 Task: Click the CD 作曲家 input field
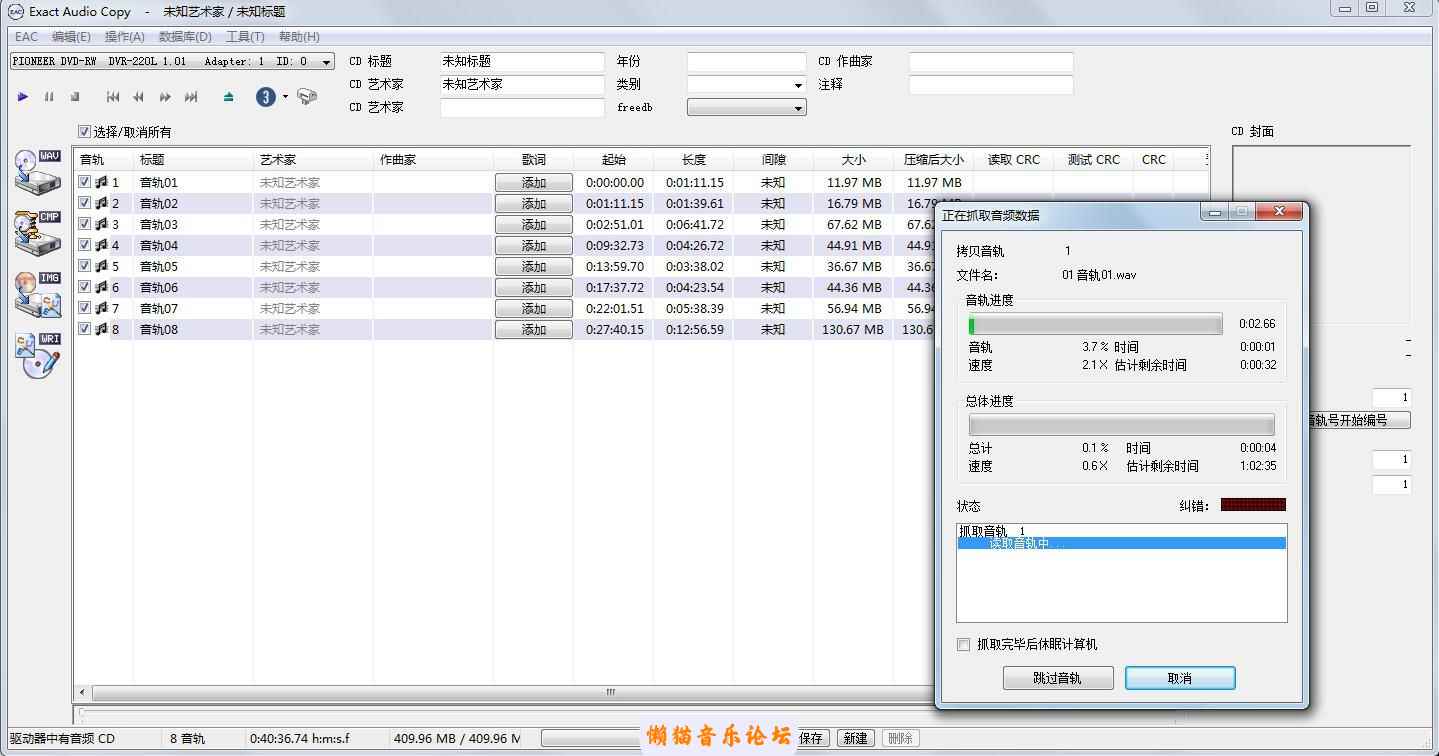(991, 62)
